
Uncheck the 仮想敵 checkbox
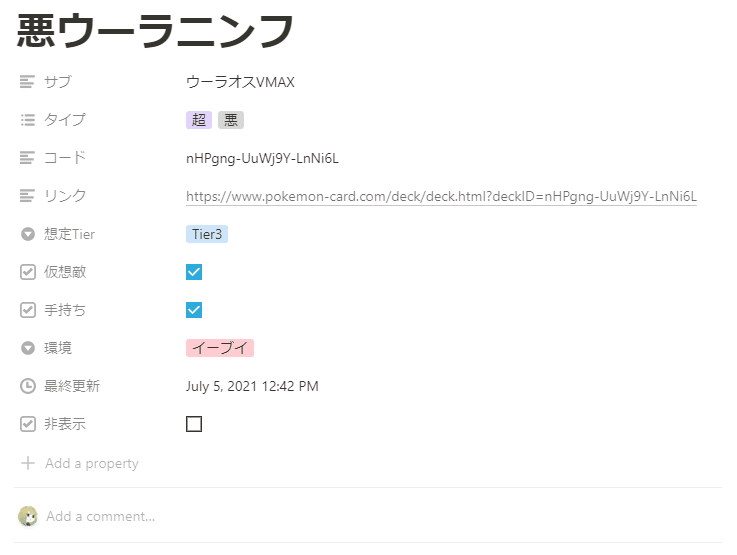[x=194, y=272]
